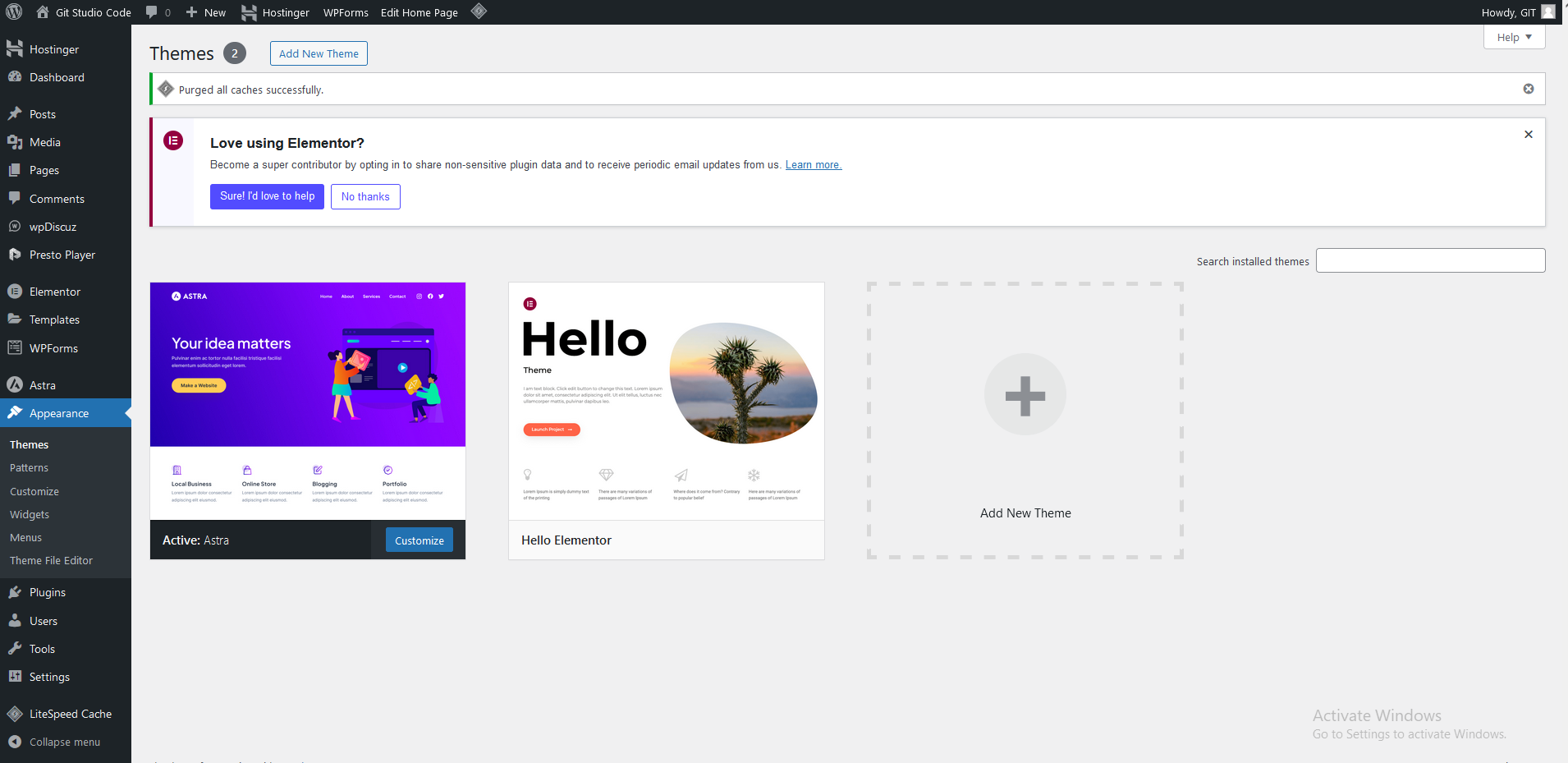1568x763 pixels.
Task: Click the Customize button on Astra theme
Action: tap(419, 540)
